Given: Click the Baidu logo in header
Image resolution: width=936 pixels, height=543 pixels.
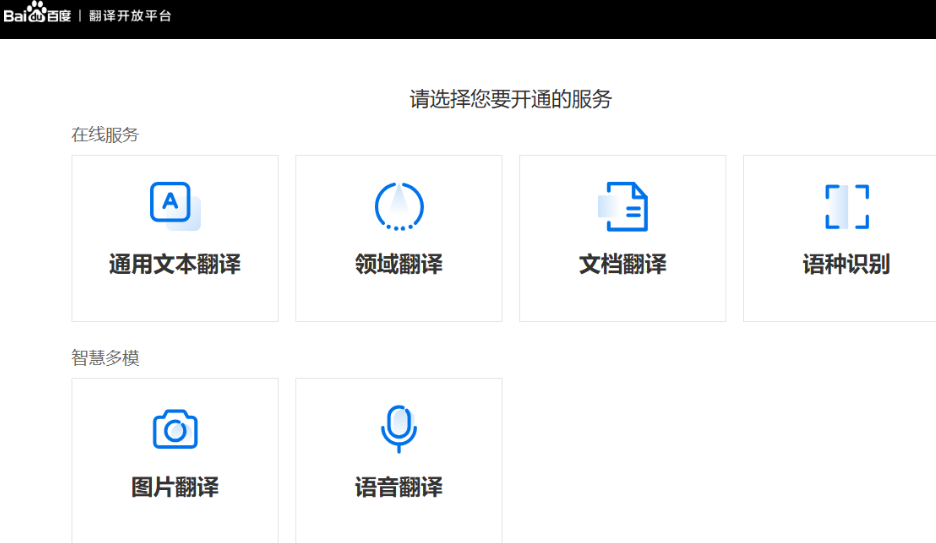Looking at the screenshot, I should (x=37, y=14).
